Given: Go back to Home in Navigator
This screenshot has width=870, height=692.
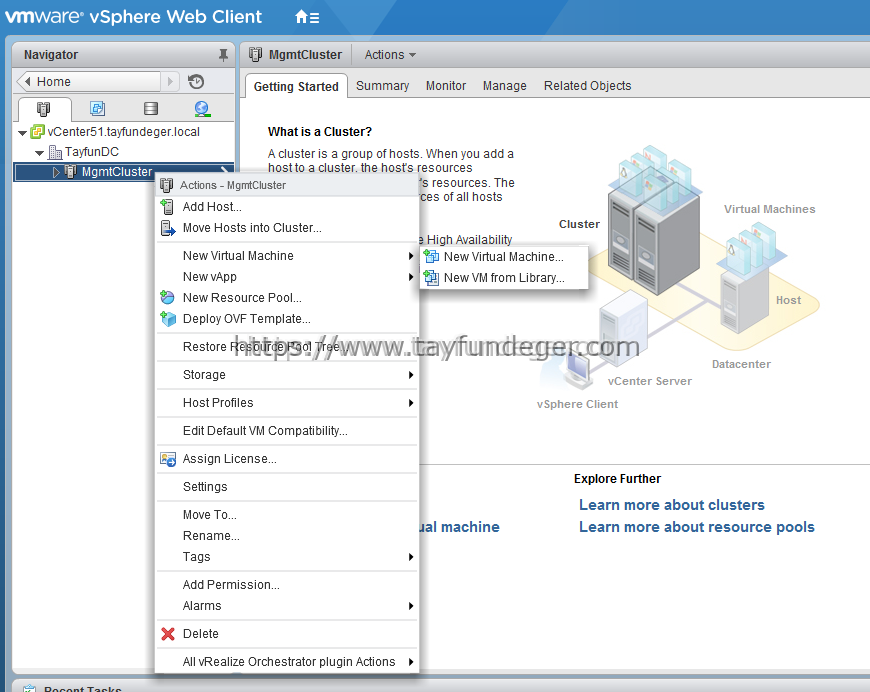Looking at the screenshot, I should pyautogui.click(x=89, y=82).
